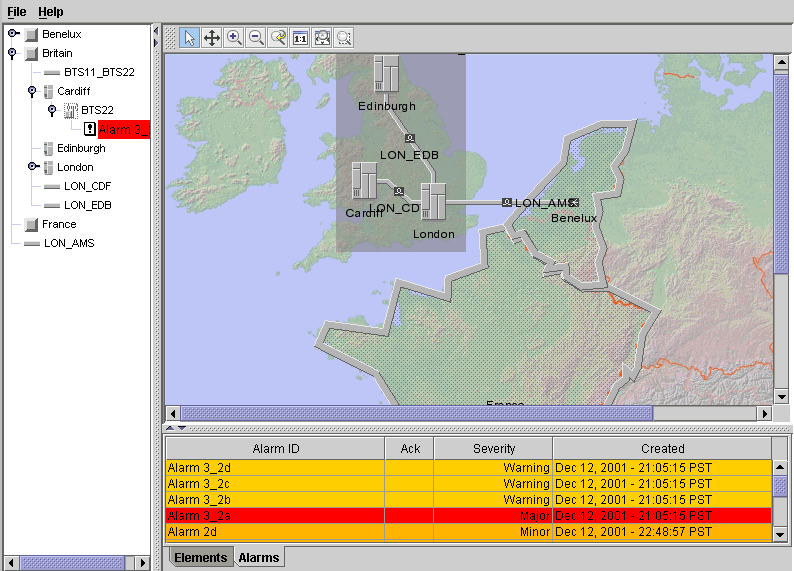This screenshot has width=794, height=571.
Task: Select the red Alarm 3_2a row
Action: (468, 515)
